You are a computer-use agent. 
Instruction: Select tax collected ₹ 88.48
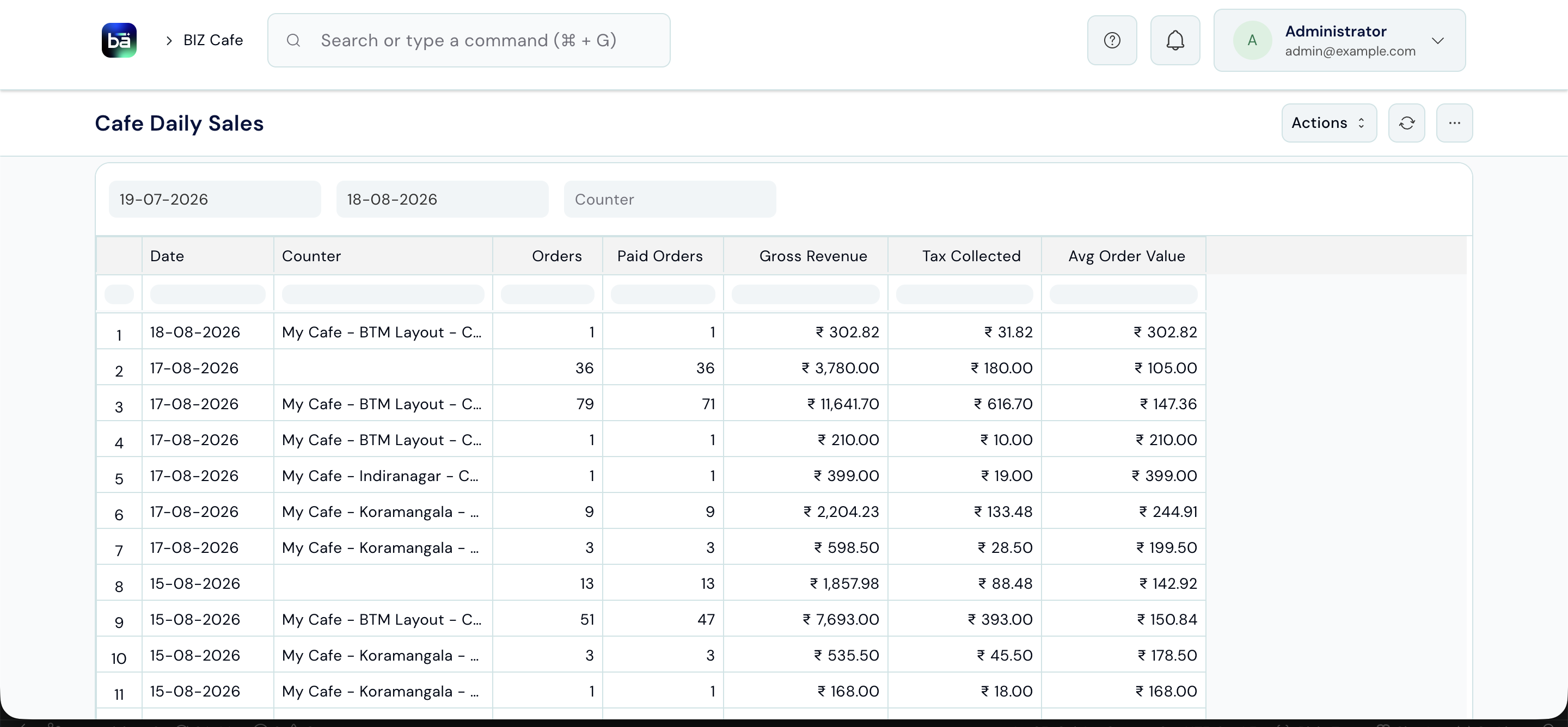(x=964, y=583)
